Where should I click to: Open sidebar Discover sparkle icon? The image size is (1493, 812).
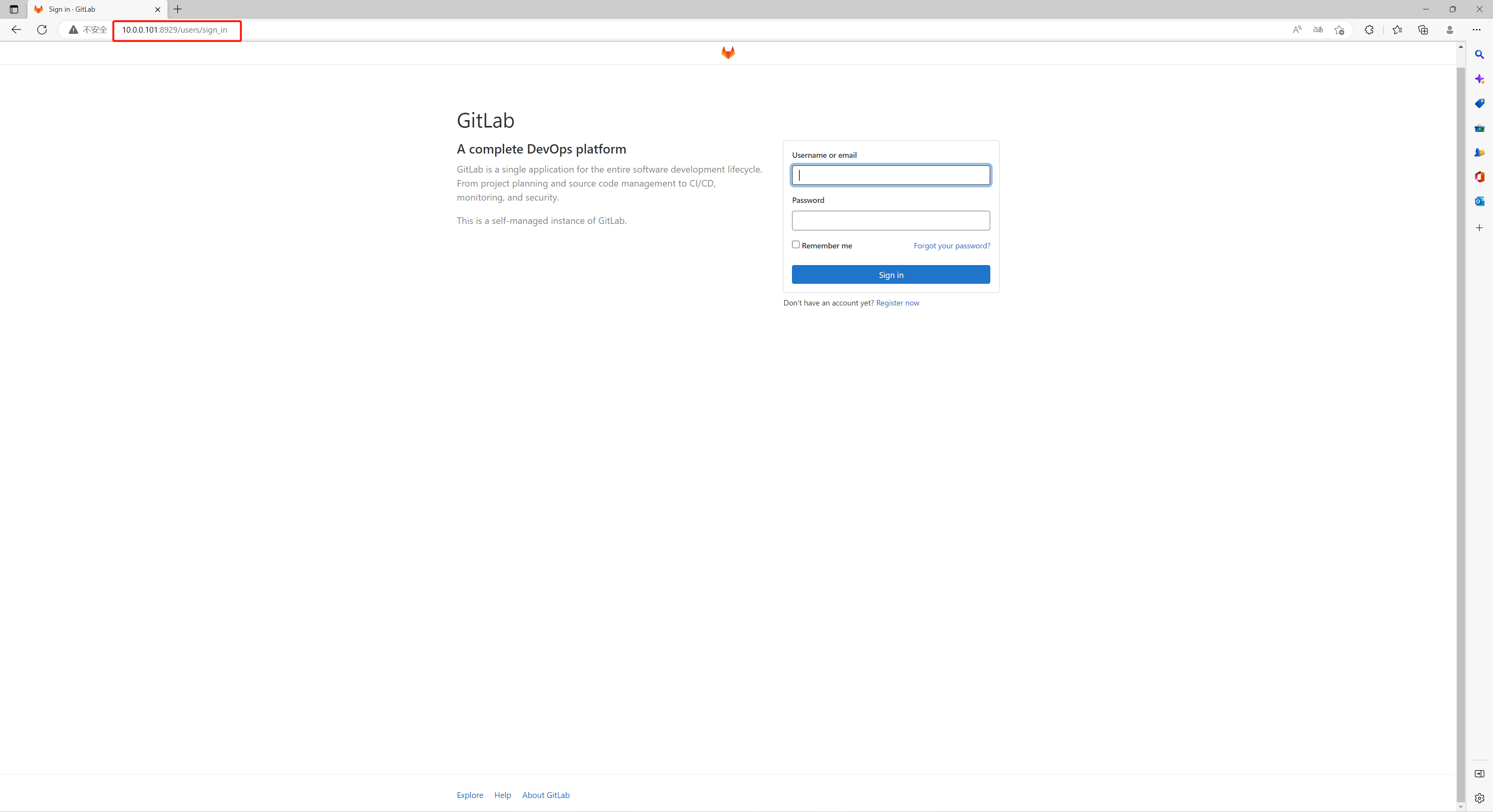pyautogui.click(x=1479, y=79)
